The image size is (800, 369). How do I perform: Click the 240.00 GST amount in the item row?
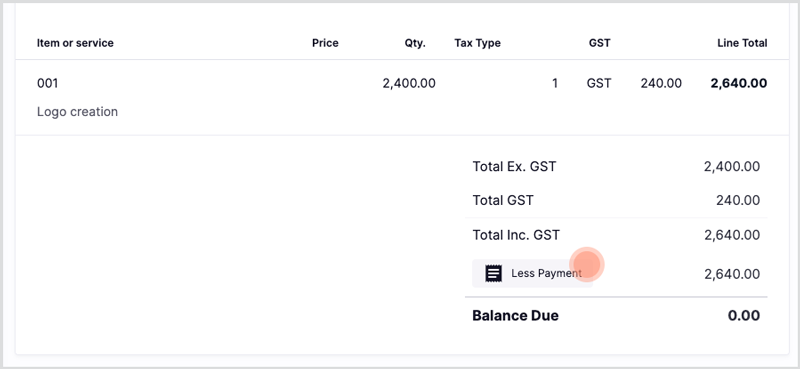661,83
